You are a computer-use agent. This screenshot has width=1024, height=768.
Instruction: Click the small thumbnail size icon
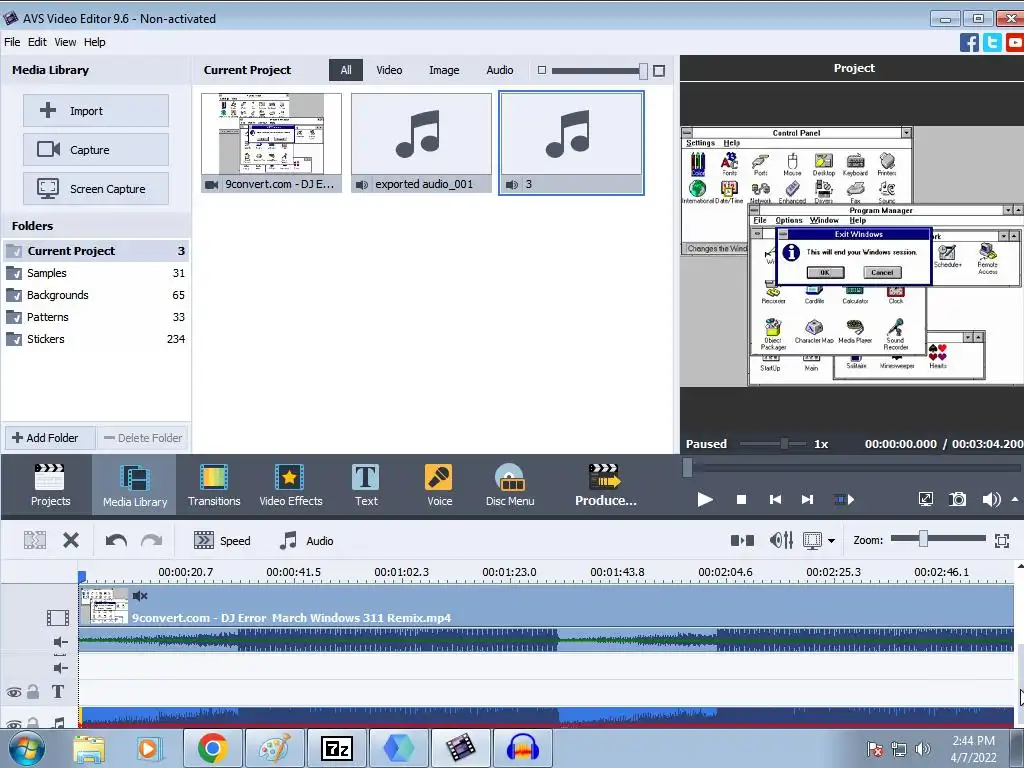pos(541,70)
